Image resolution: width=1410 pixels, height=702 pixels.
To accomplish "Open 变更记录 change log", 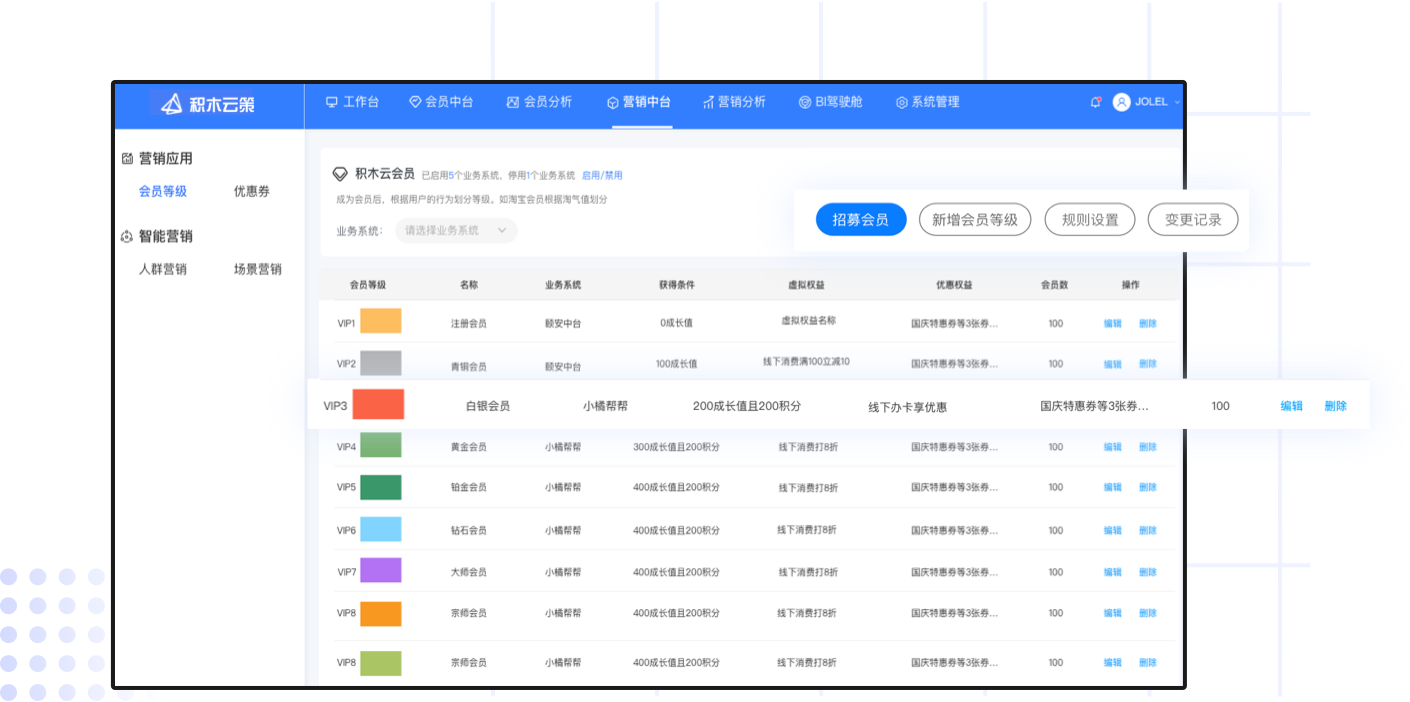I will [x=1192, y=220].
